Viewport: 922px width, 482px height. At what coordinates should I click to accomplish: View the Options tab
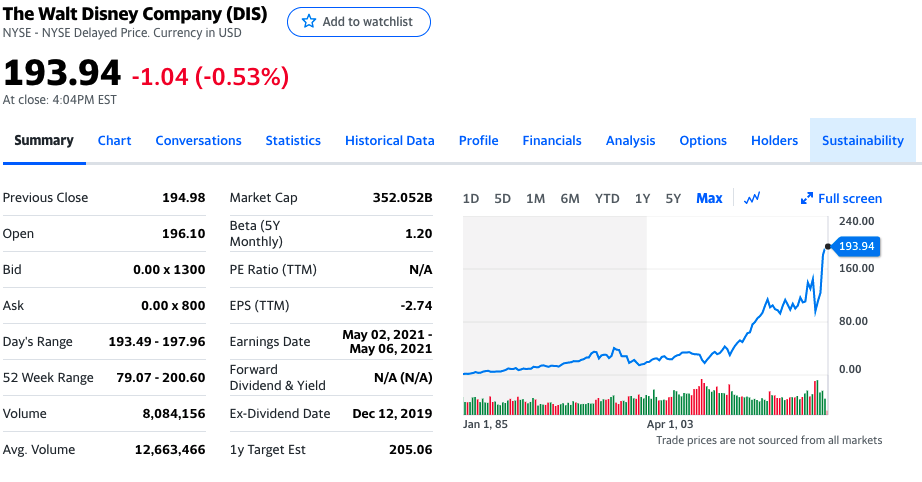pyautogui.click(x=703, y=140)
